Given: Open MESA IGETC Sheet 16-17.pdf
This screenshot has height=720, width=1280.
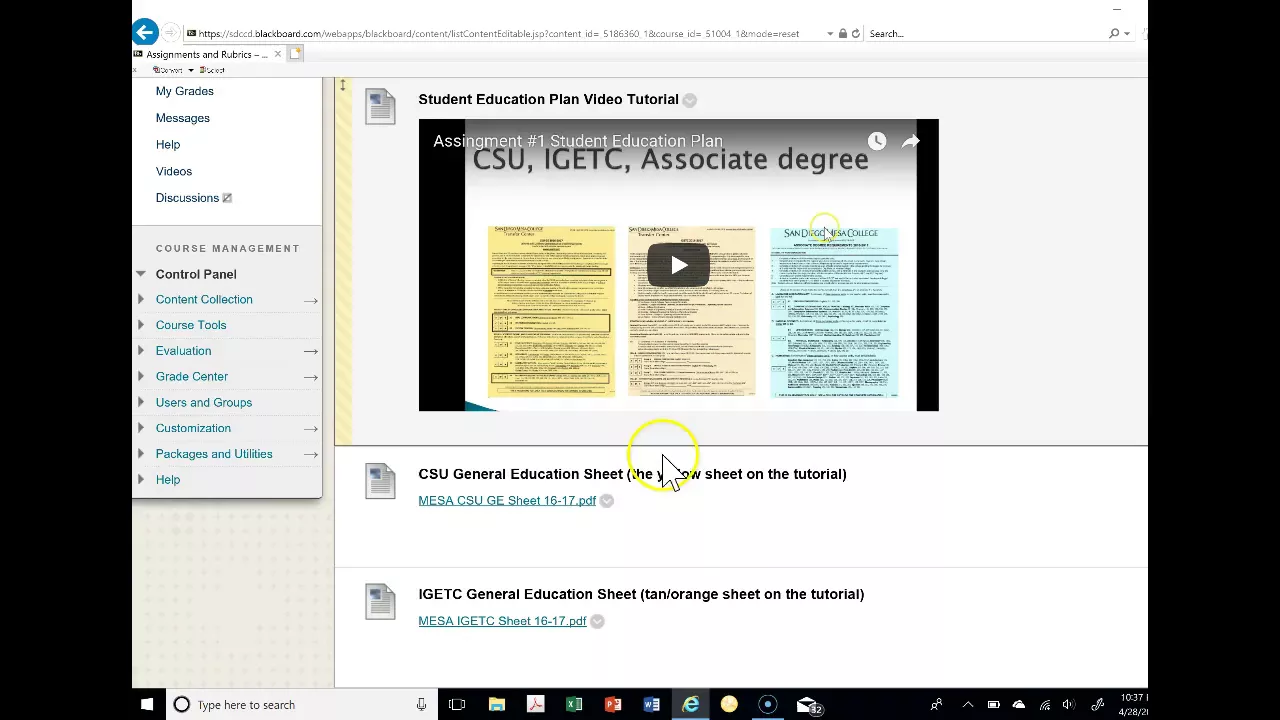Looking at the screenshot, I should pos(502,621).
